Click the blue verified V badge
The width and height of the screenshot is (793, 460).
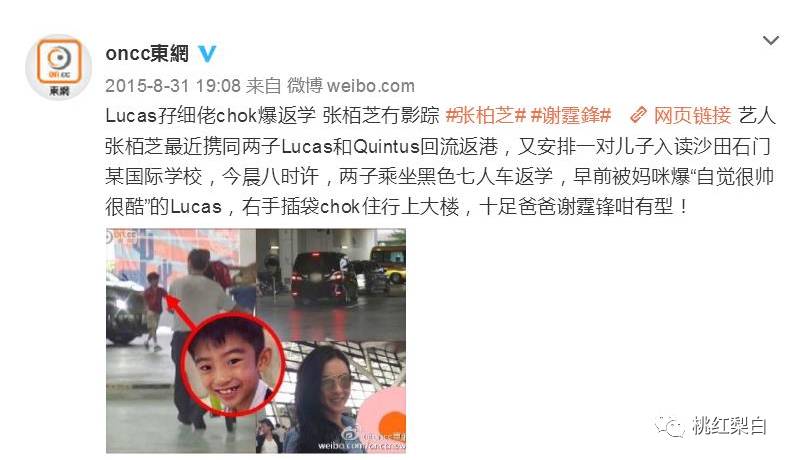[207, 54]
